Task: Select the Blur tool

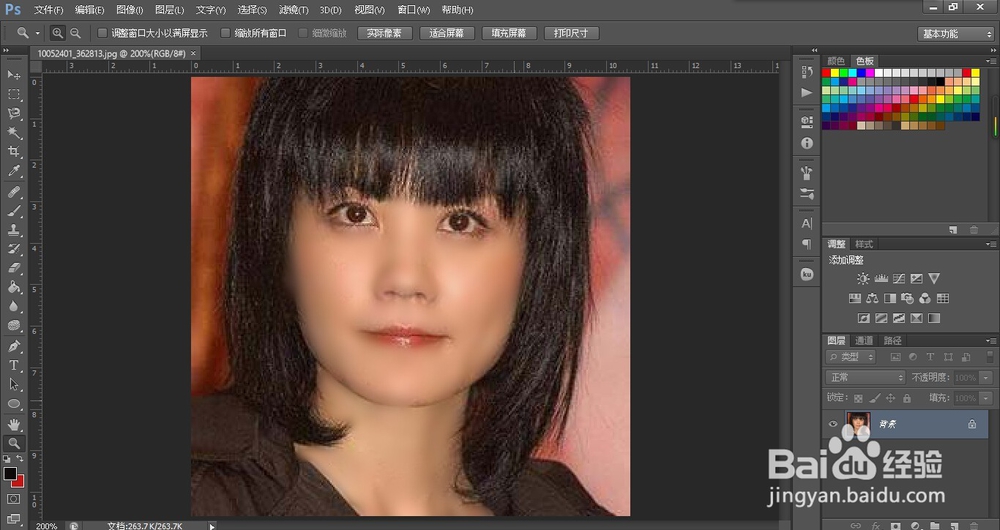Action: click(13, 307)
